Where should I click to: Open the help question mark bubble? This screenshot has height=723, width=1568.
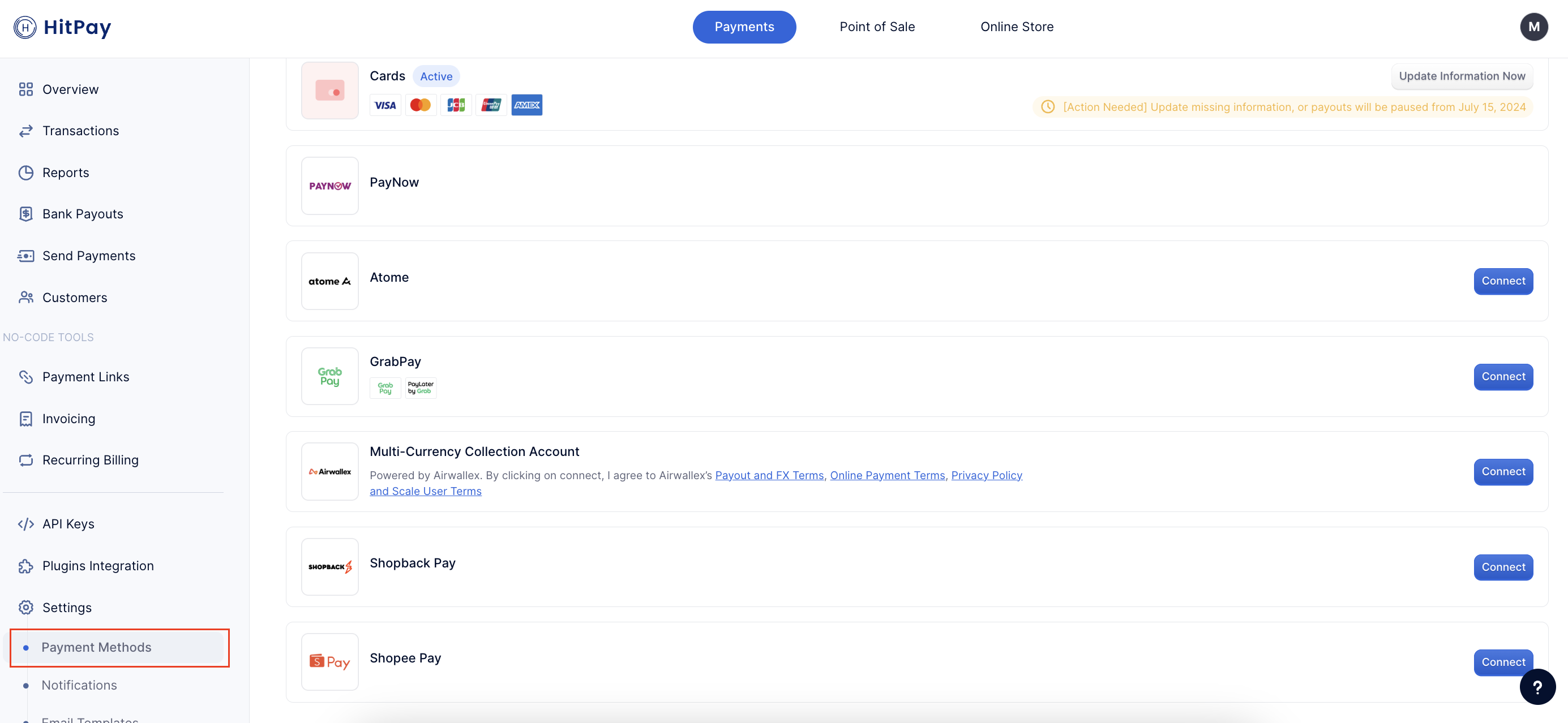1537,686
